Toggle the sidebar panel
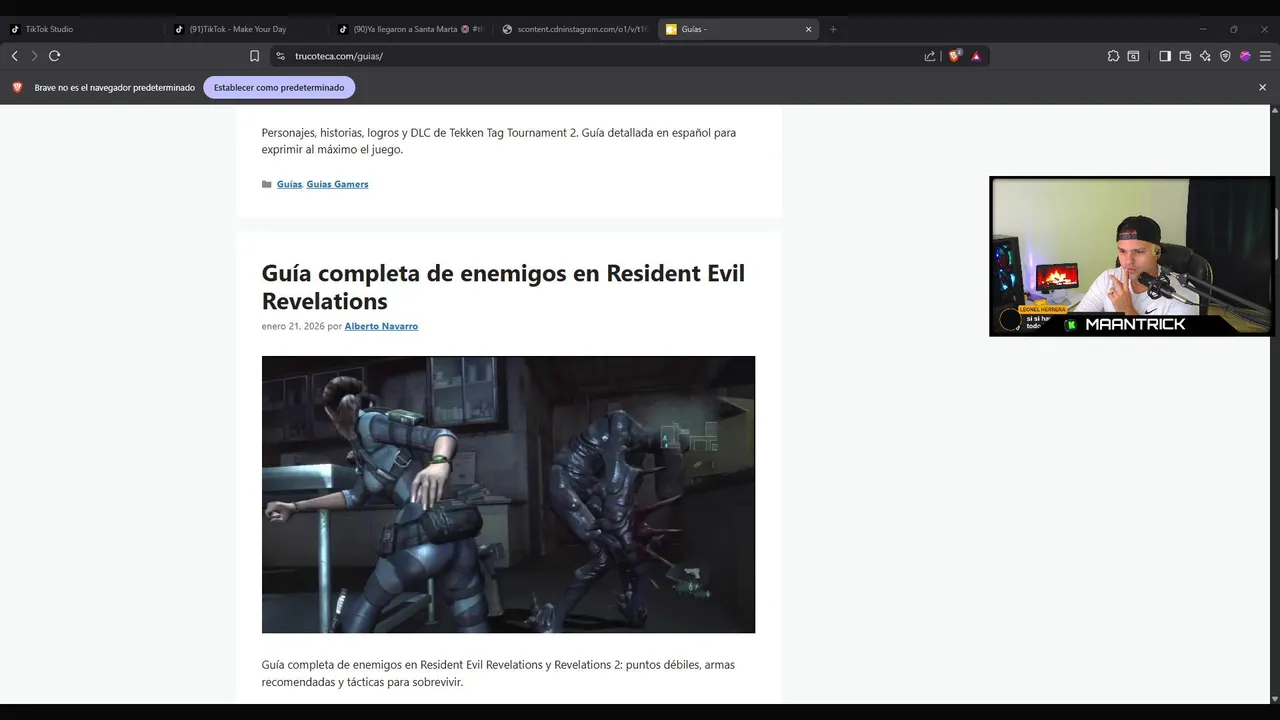The image size is (1280, 720). tap(1165, 56)
